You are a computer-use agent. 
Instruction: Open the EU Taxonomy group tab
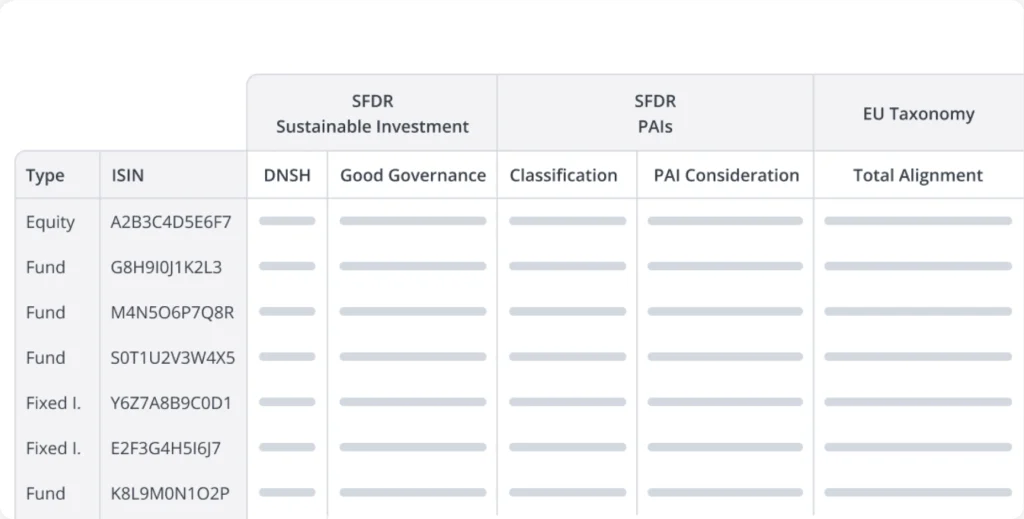pyautogui.click(x=918, y=114)
